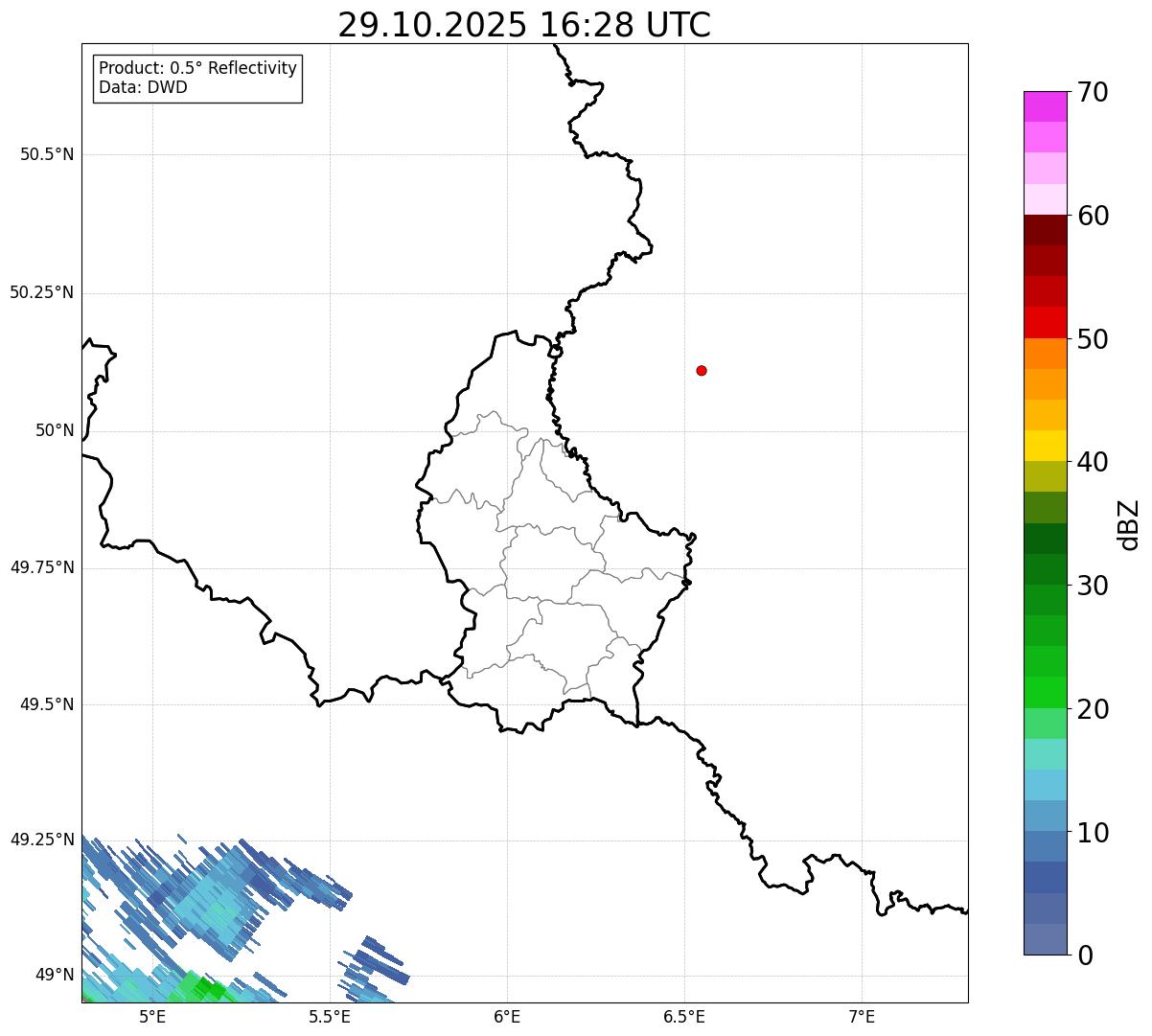Click the 50.5°N latitude label
This screenshot has width=1152, height=1036.
coord(47,154)
